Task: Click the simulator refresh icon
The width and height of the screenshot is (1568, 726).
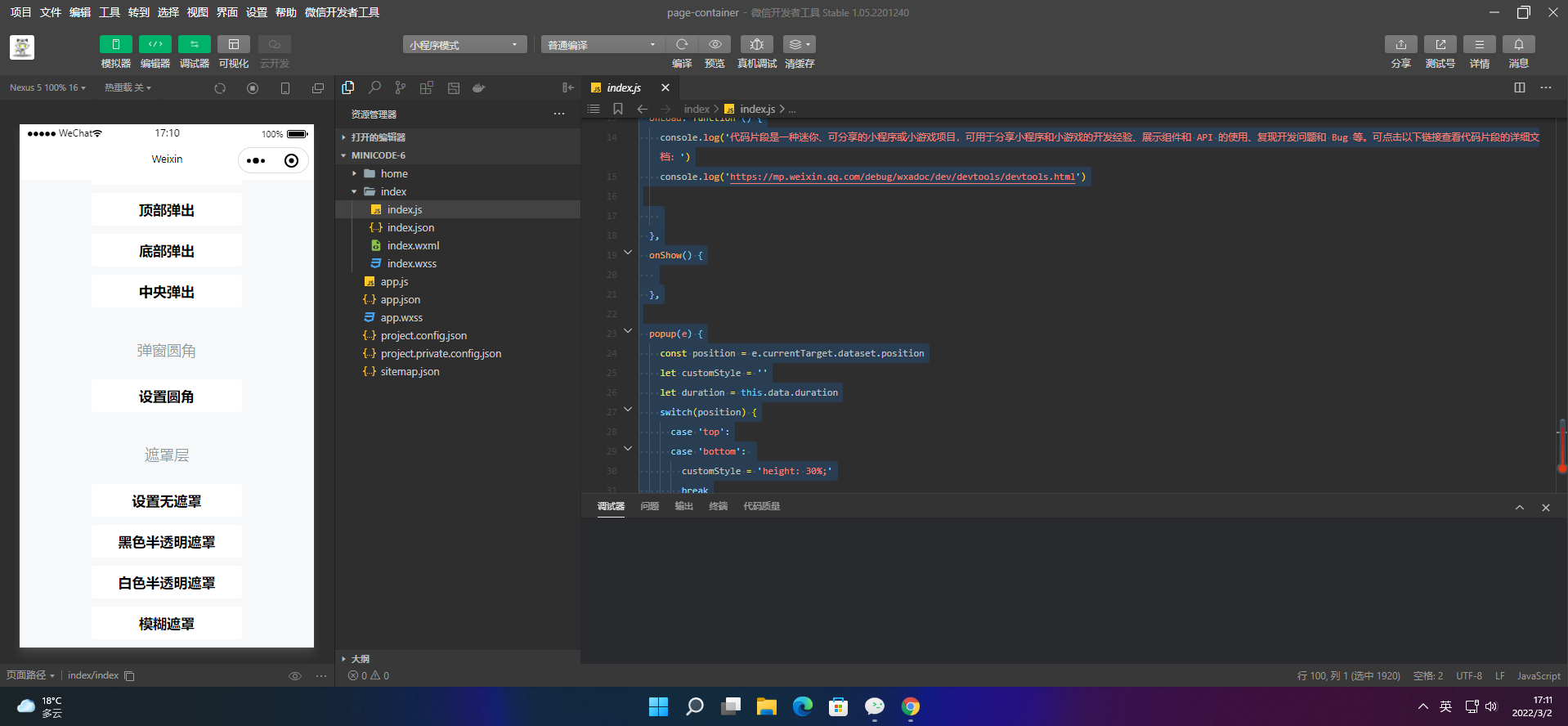Action: click(220, 88)
